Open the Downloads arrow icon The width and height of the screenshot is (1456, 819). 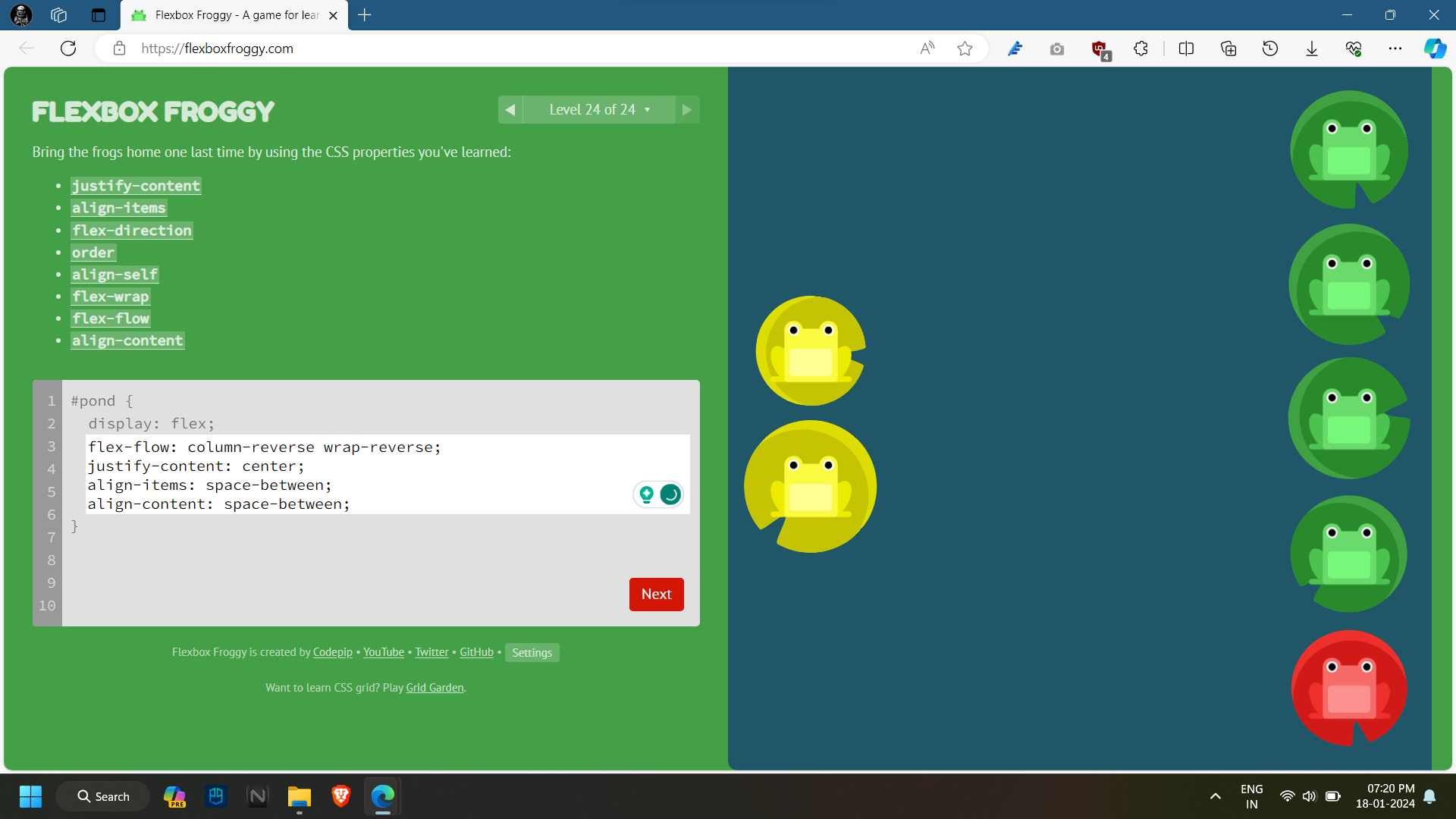1312,49
